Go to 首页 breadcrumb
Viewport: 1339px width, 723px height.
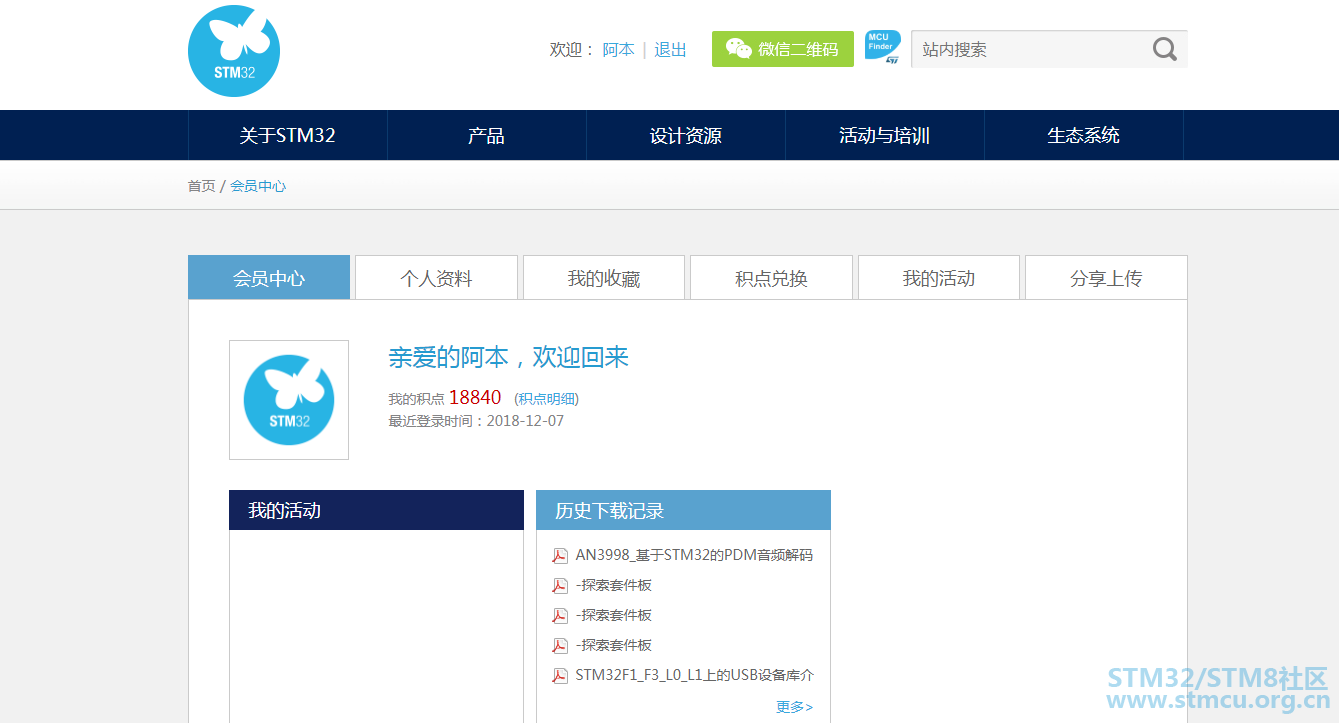tap(201, 186)
